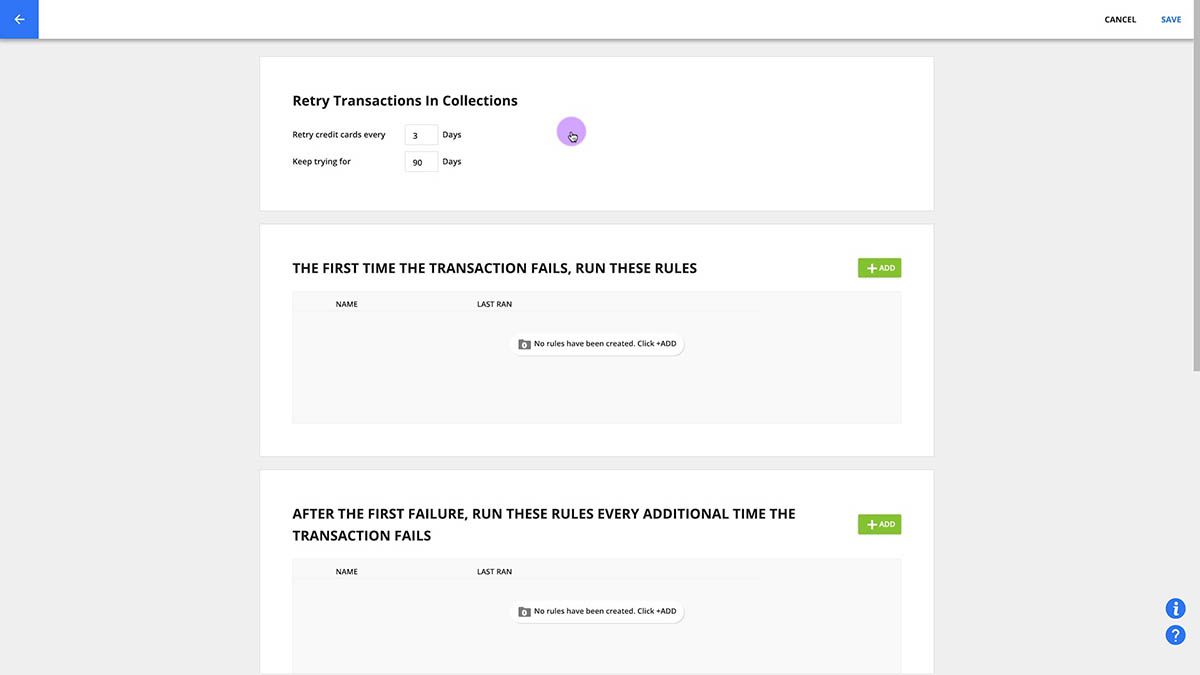The height and width of the screenshot is (675, 1200).
Task: Edit the retry credit cards every days field
Action: 421,135
